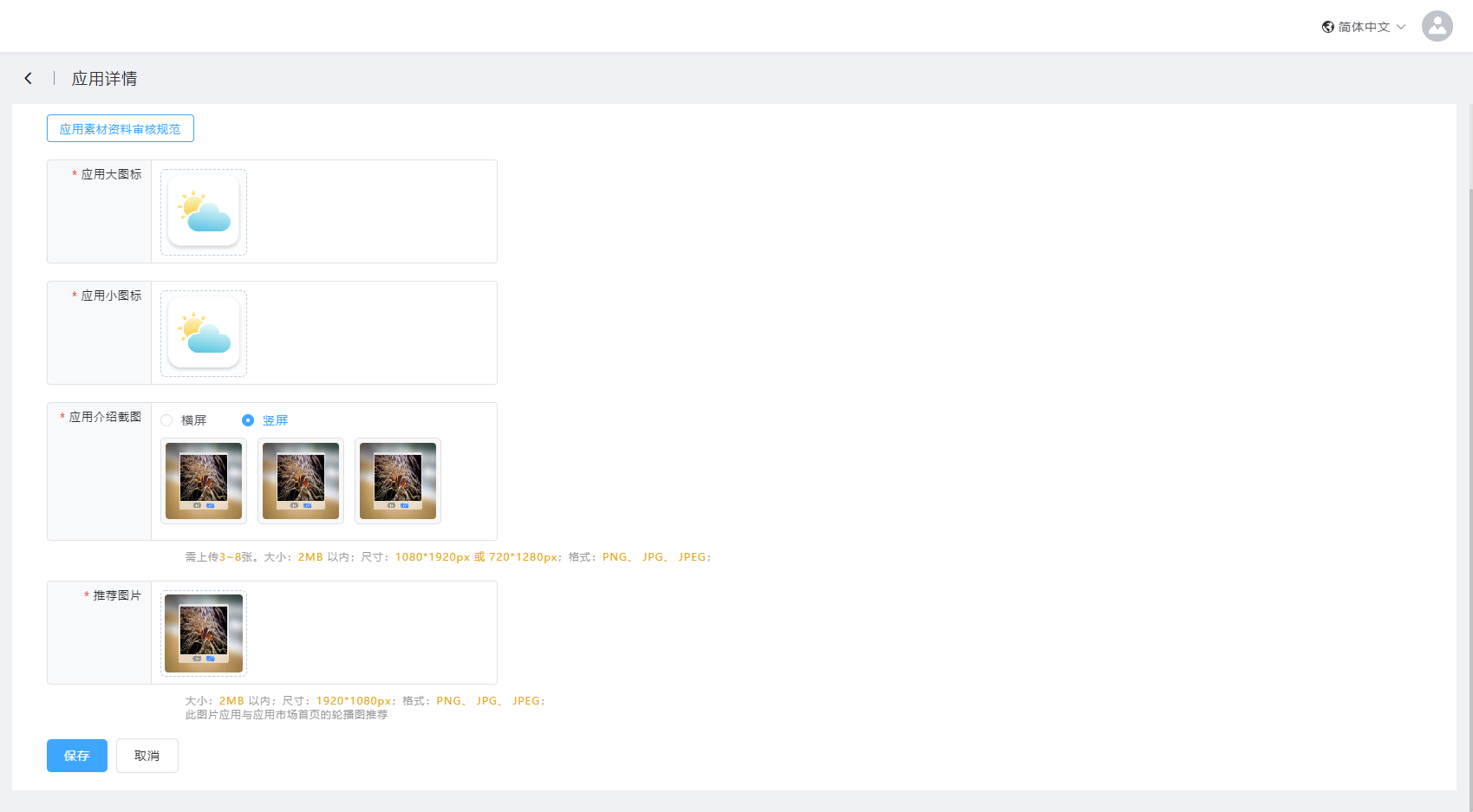Select the 横屏 radio option
Screen dimensions: 1473x812
pyautogui.click(x=166, y=420)
